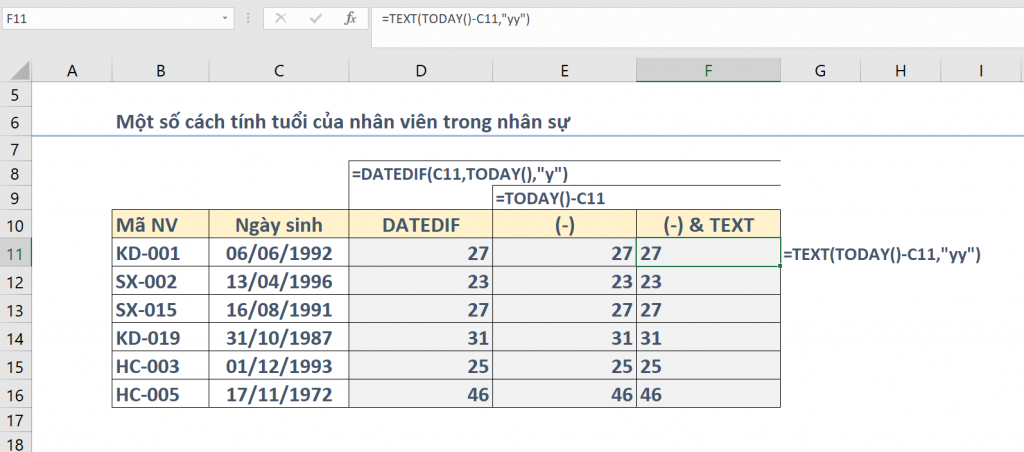Select column B header
The width and height of the screenshot is (1024, 452).
click(x=161, y=70)
